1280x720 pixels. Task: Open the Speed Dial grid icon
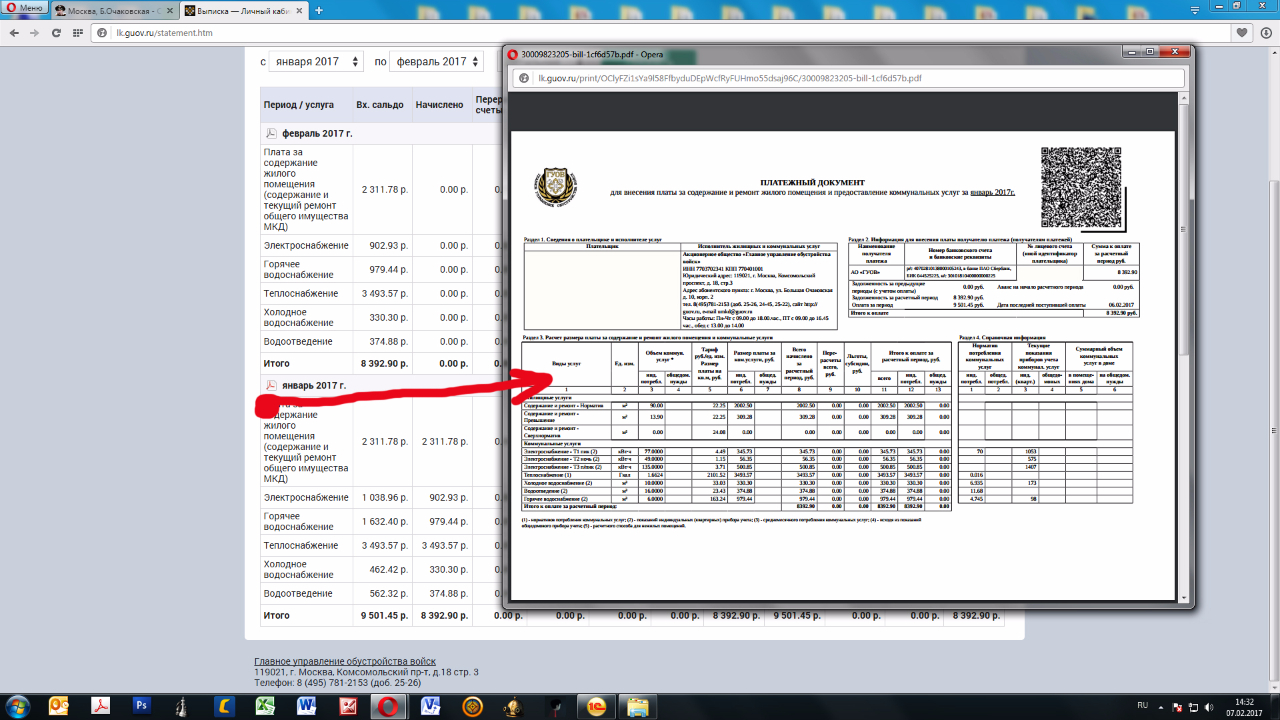click(76, 33)
